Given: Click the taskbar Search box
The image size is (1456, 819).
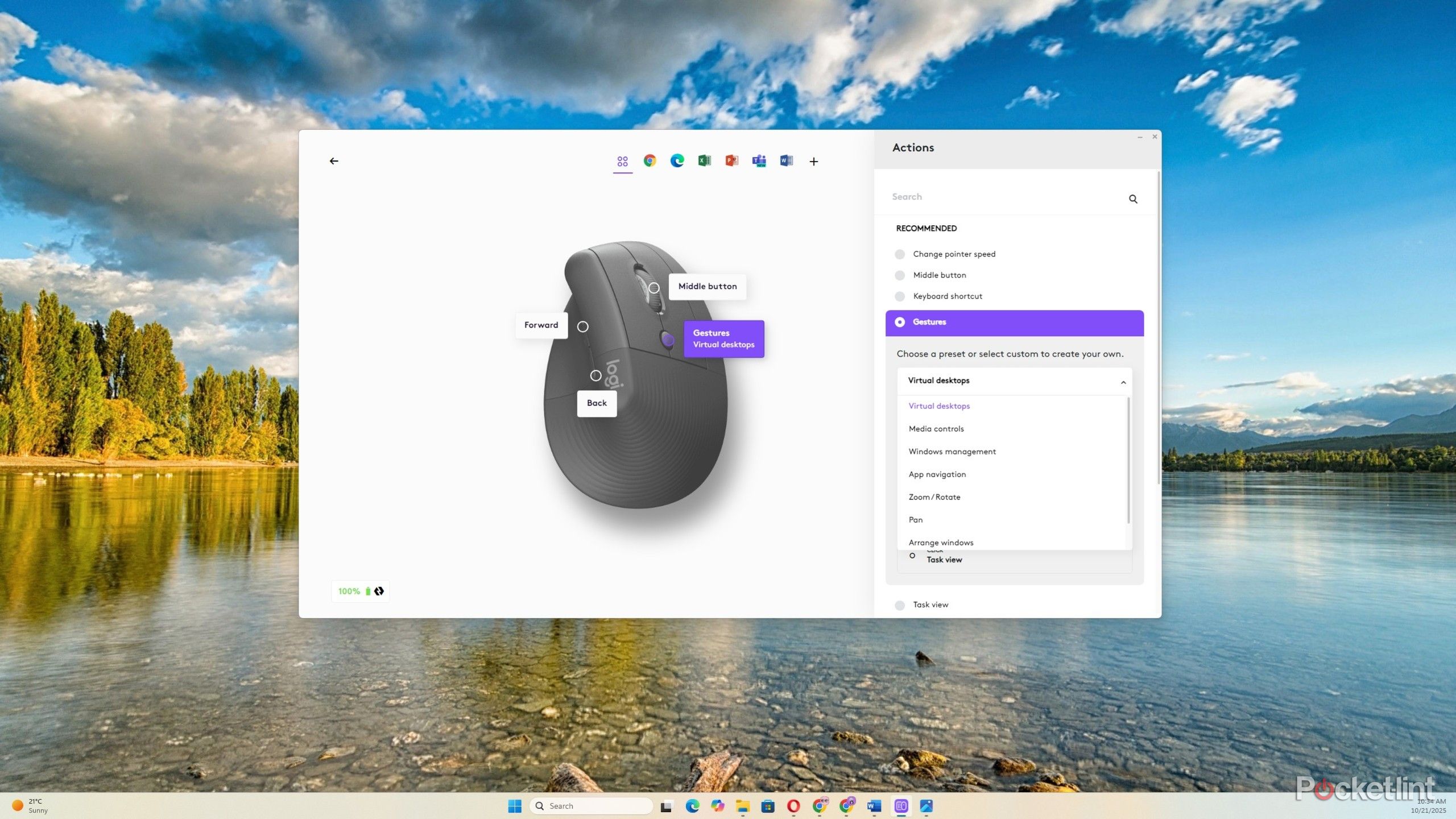Looking at the screenshot, I should click(x=591, y=805).
